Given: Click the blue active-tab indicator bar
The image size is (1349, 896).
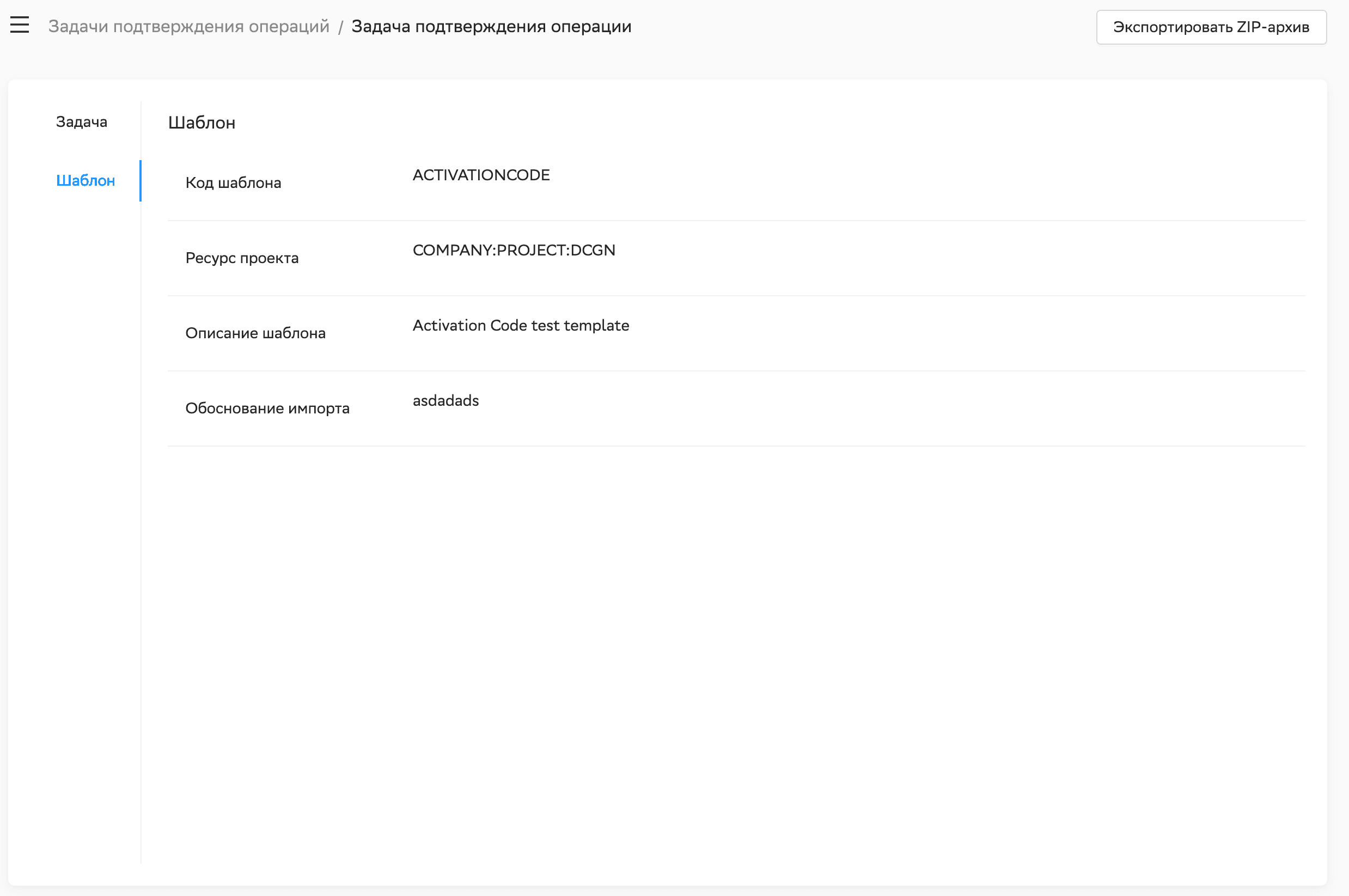Looking at the screenshot, I should tap(141, 181).
